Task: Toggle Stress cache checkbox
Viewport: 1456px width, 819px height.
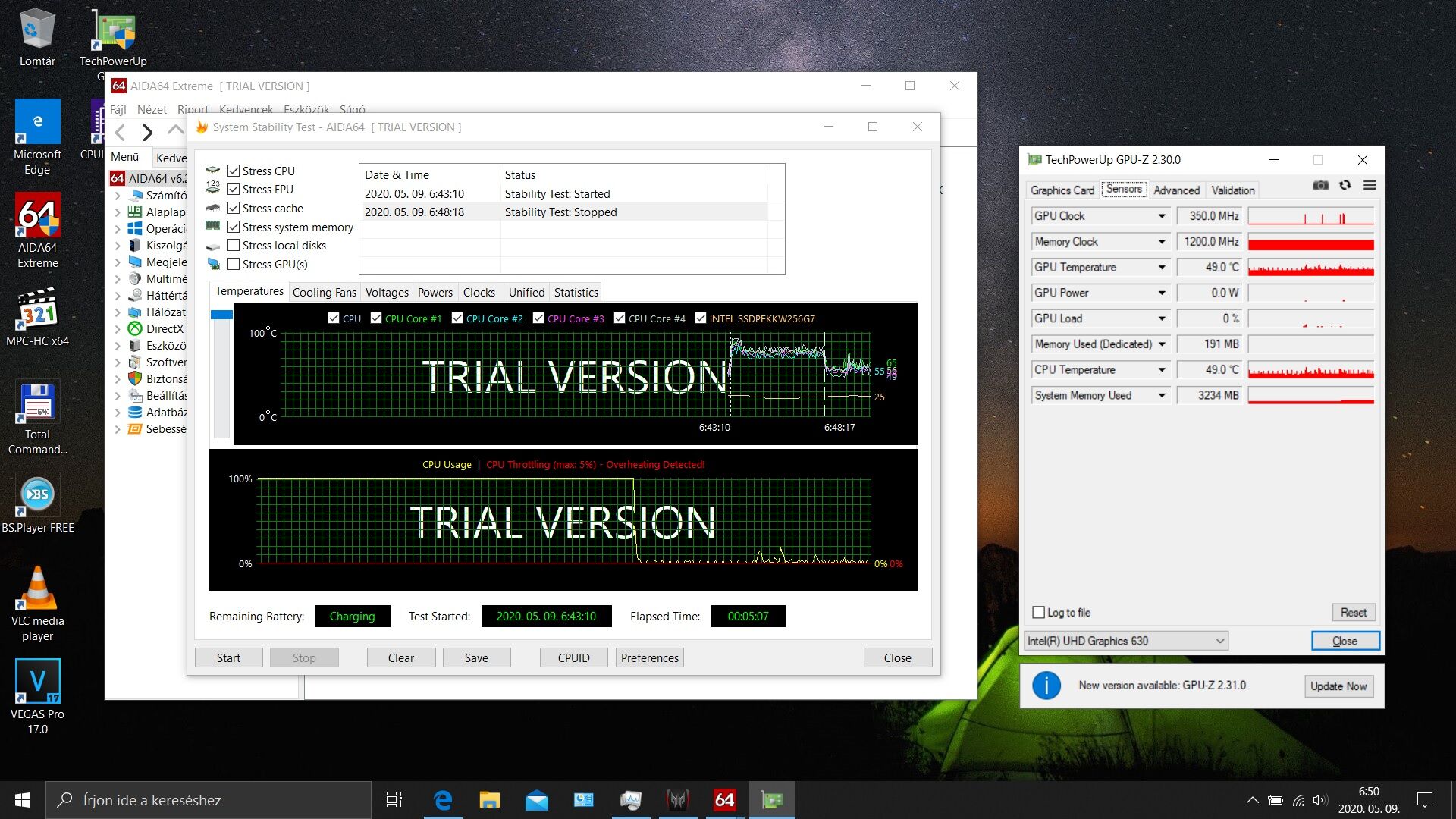Action: [234, 208]
